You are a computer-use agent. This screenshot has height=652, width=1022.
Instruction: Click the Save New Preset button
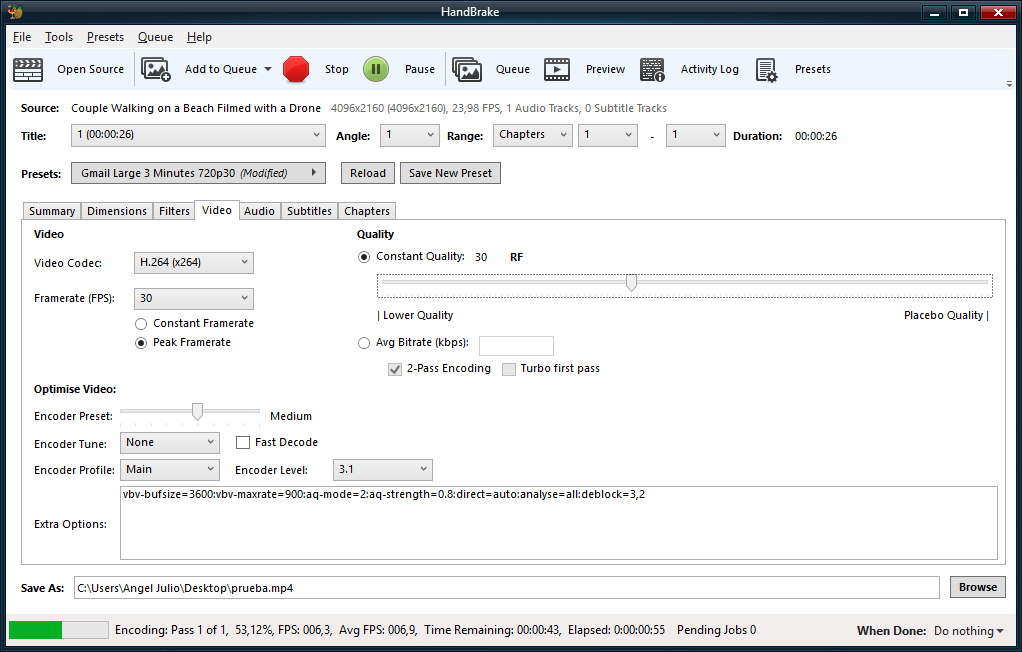point(450,173)
